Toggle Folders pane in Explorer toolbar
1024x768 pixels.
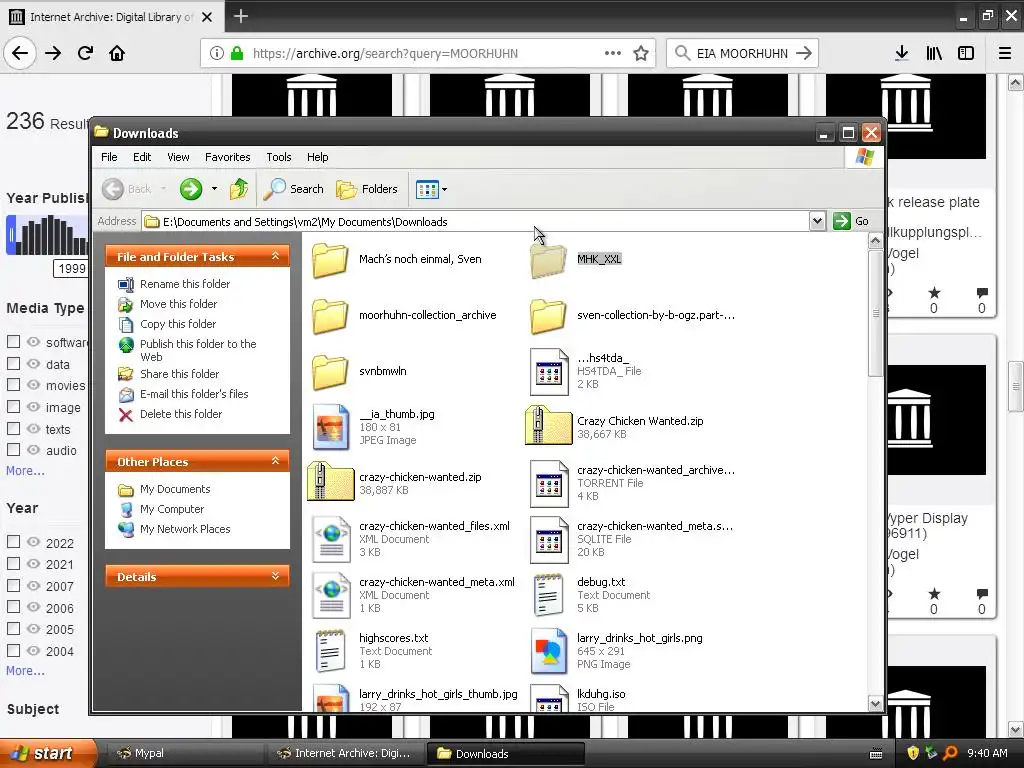pos(367,189)
